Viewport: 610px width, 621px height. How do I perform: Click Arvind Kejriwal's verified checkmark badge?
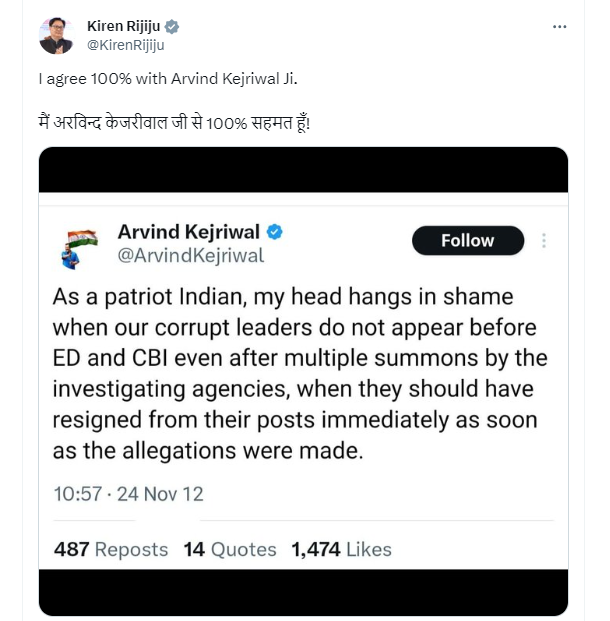click(274, 232)
